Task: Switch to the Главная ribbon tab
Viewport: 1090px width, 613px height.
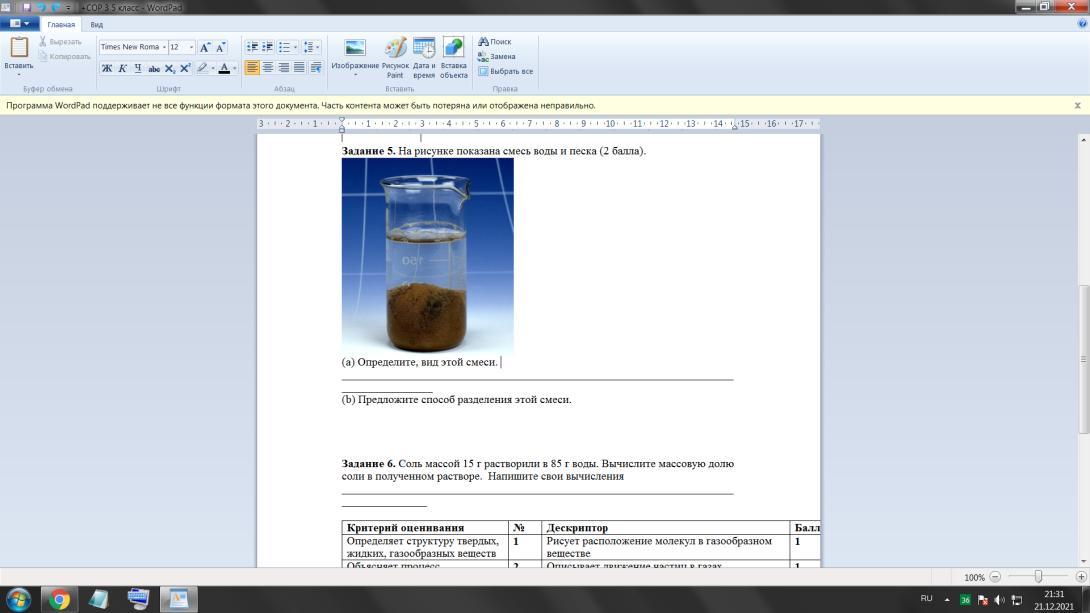Action: 61,24
